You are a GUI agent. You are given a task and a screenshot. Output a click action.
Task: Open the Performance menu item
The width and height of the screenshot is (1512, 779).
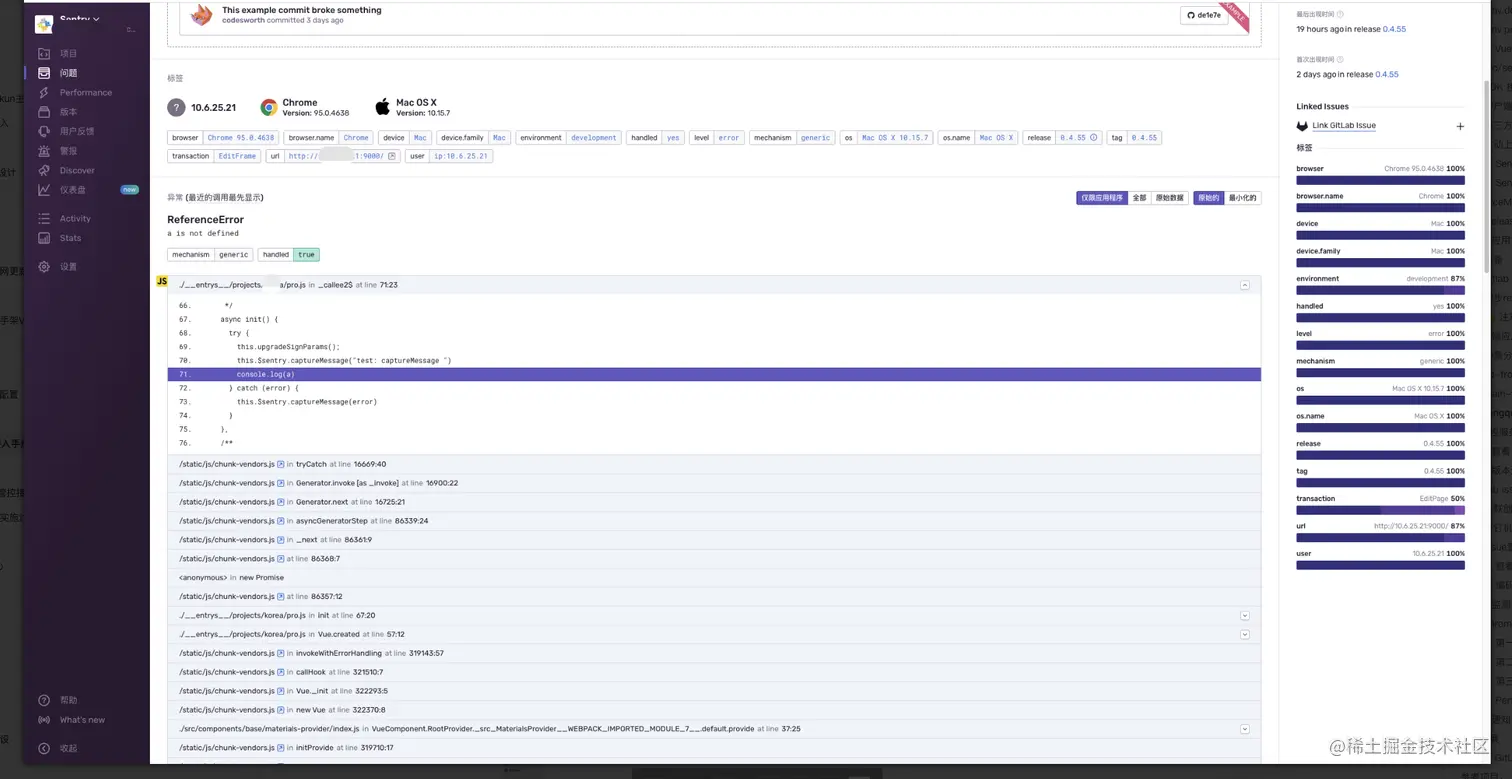click(86, 93)
